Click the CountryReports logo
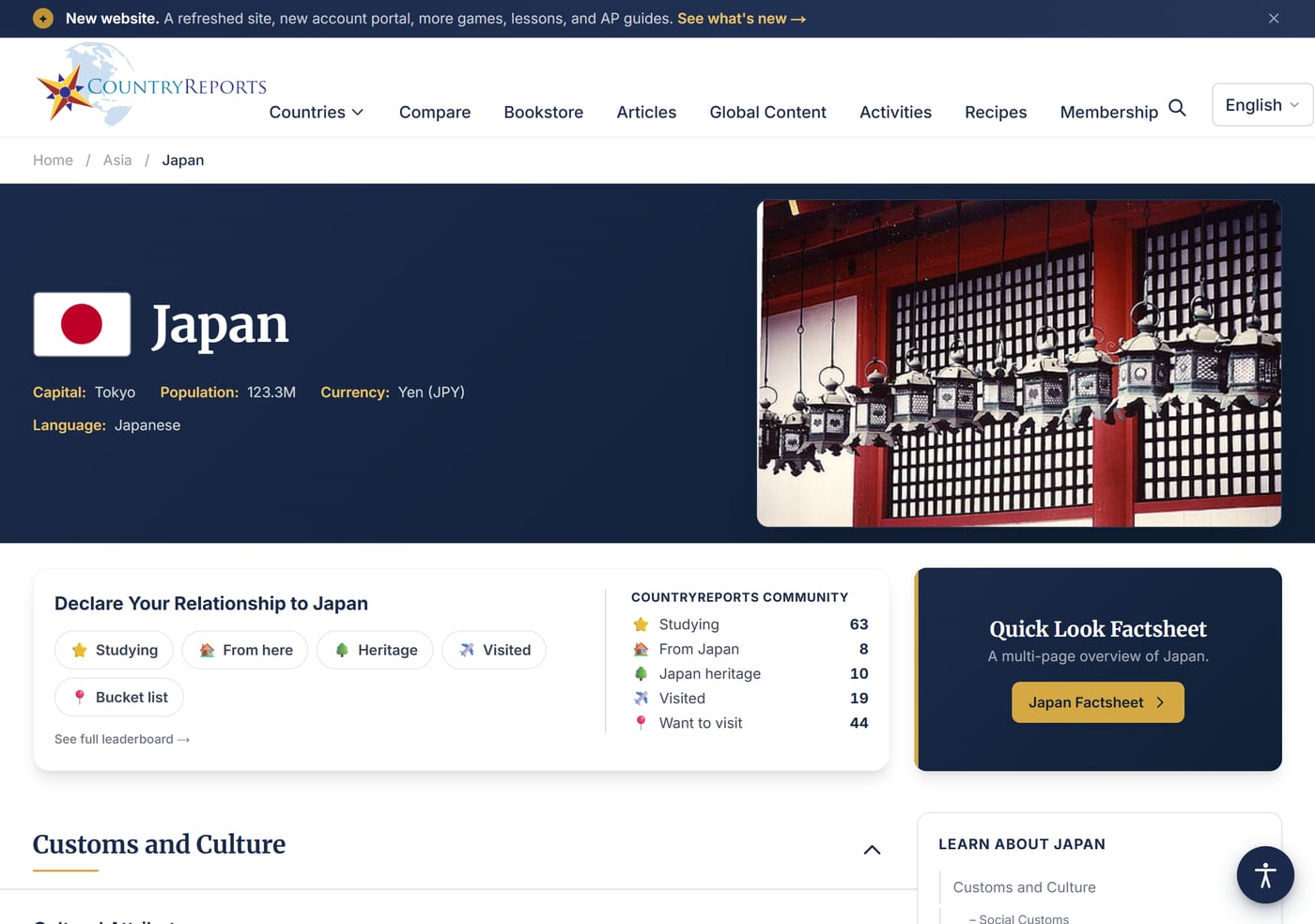1315x924 pixels. (151, 85)
